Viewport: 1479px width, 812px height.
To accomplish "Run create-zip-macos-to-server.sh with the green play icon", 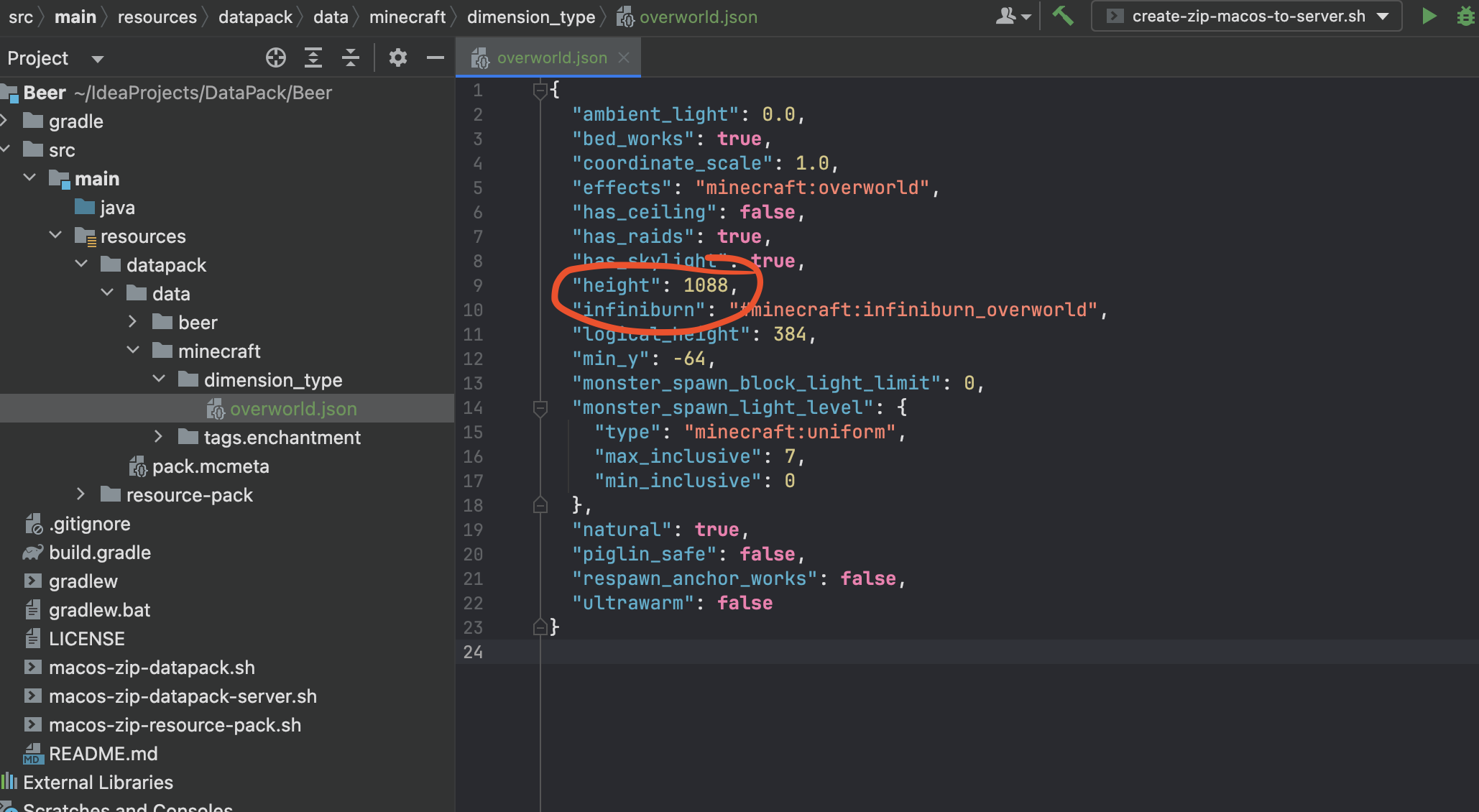I will (x=1429, y=16).
